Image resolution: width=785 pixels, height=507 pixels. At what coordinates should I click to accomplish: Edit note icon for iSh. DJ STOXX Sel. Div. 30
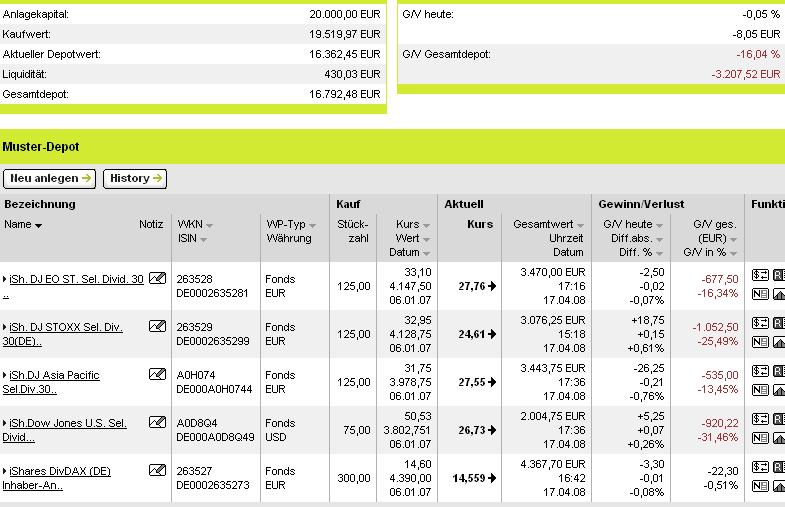coord(157,326)
